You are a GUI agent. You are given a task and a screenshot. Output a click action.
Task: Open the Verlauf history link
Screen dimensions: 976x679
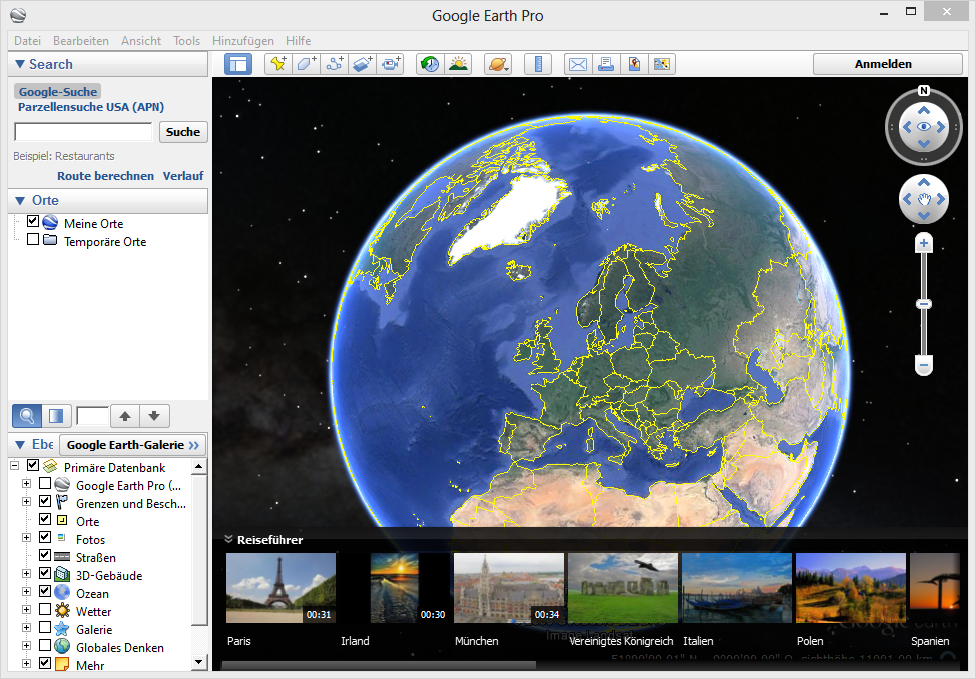point(183,176)
